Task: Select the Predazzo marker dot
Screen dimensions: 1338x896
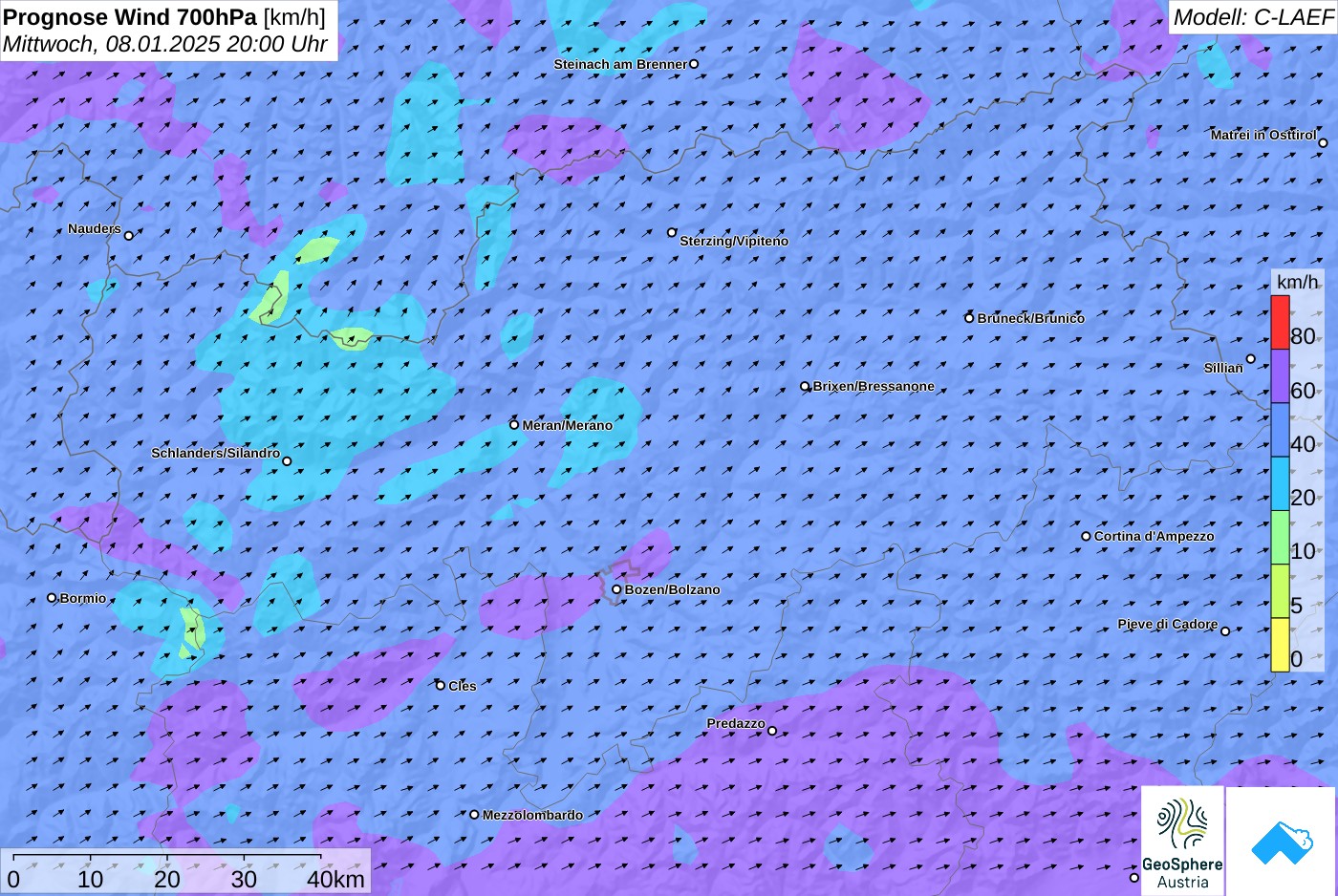Action: 772,731
